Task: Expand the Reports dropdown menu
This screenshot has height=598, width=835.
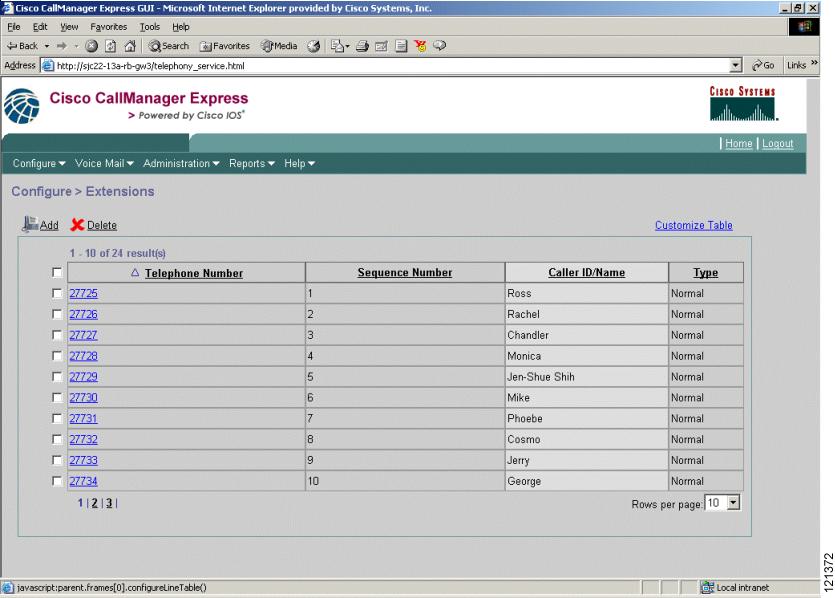Action: (x=251, y=163)
